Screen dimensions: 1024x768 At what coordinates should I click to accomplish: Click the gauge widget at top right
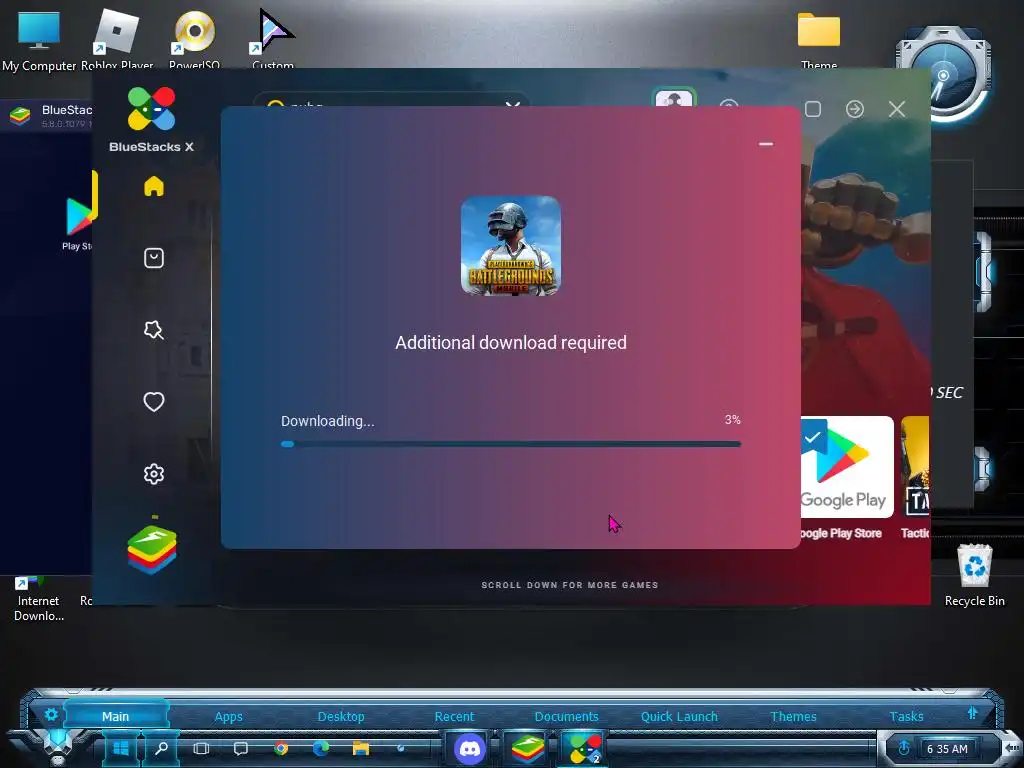(943, 74)
